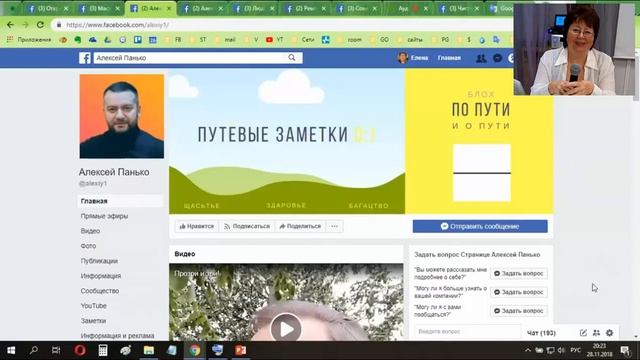Viewport: 640px width, 360px height.
Task: Click Отправить сообщение button
Action: point(480,226)
